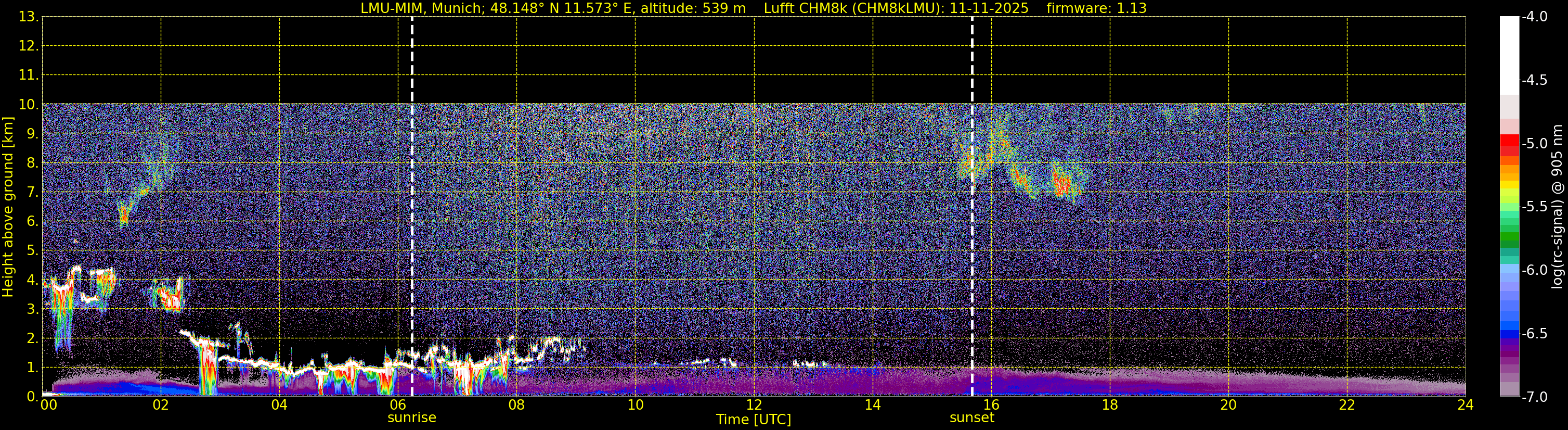Click the white top of color scale

[1510, 55]
